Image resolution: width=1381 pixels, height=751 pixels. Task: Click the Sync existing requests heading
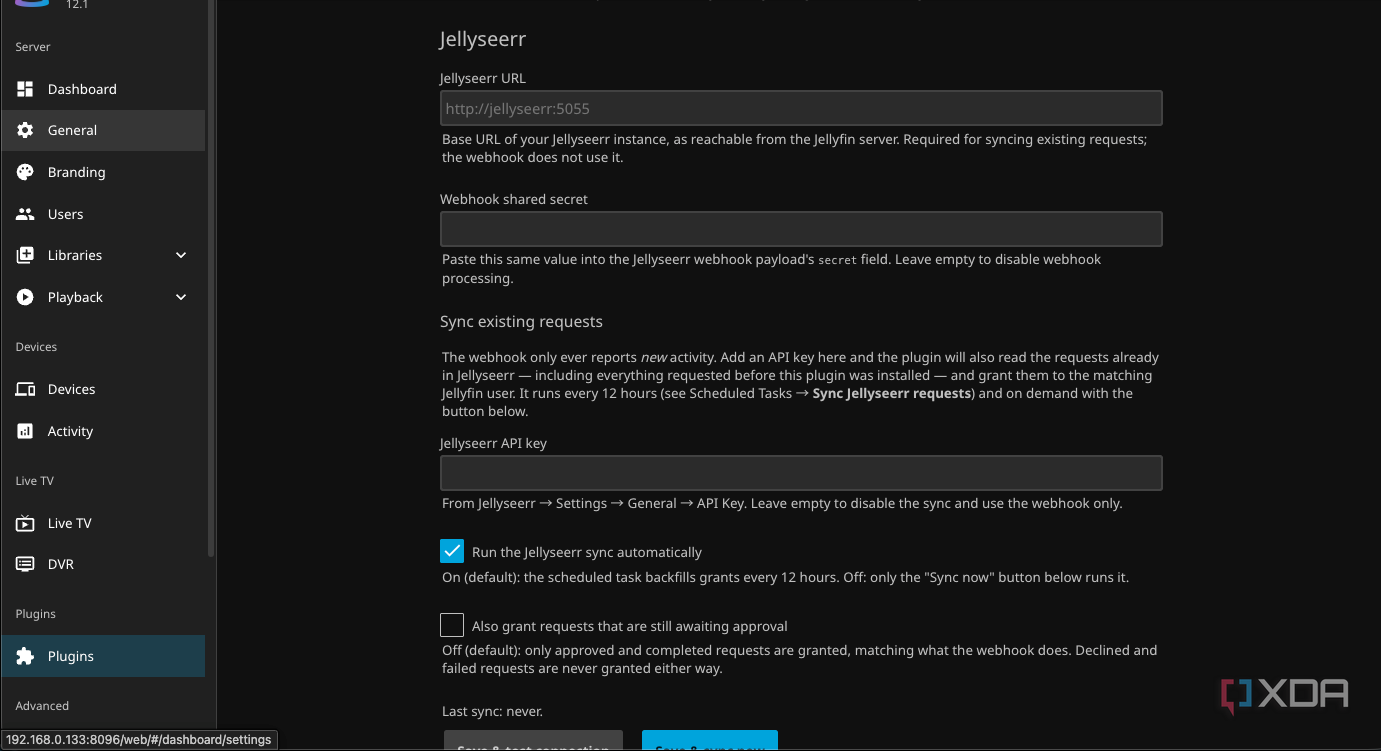521,322
